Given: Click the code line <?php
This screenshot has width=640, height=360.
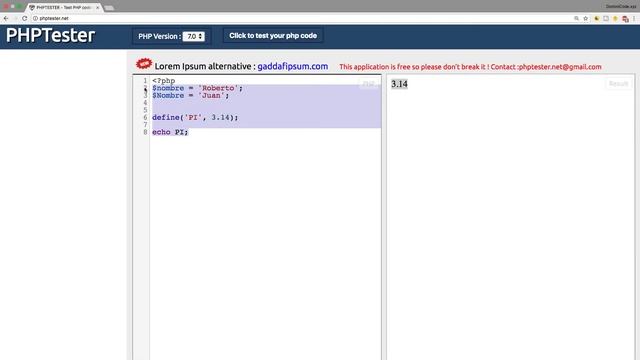Looking at the screenshot, I should pyautogui.click(x=164, y=81).
